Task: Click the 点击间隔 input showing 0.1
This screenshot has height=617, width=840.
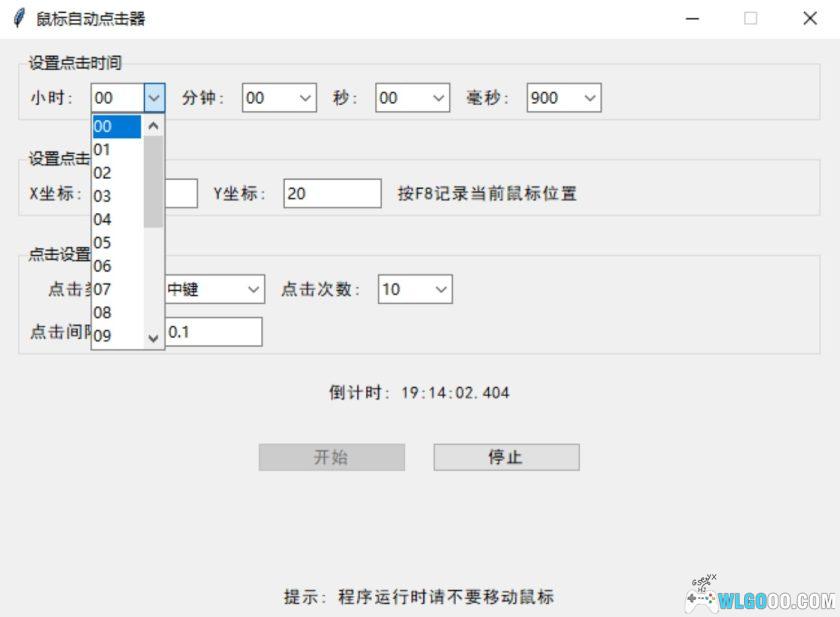Action: click(x=215, y=331)
